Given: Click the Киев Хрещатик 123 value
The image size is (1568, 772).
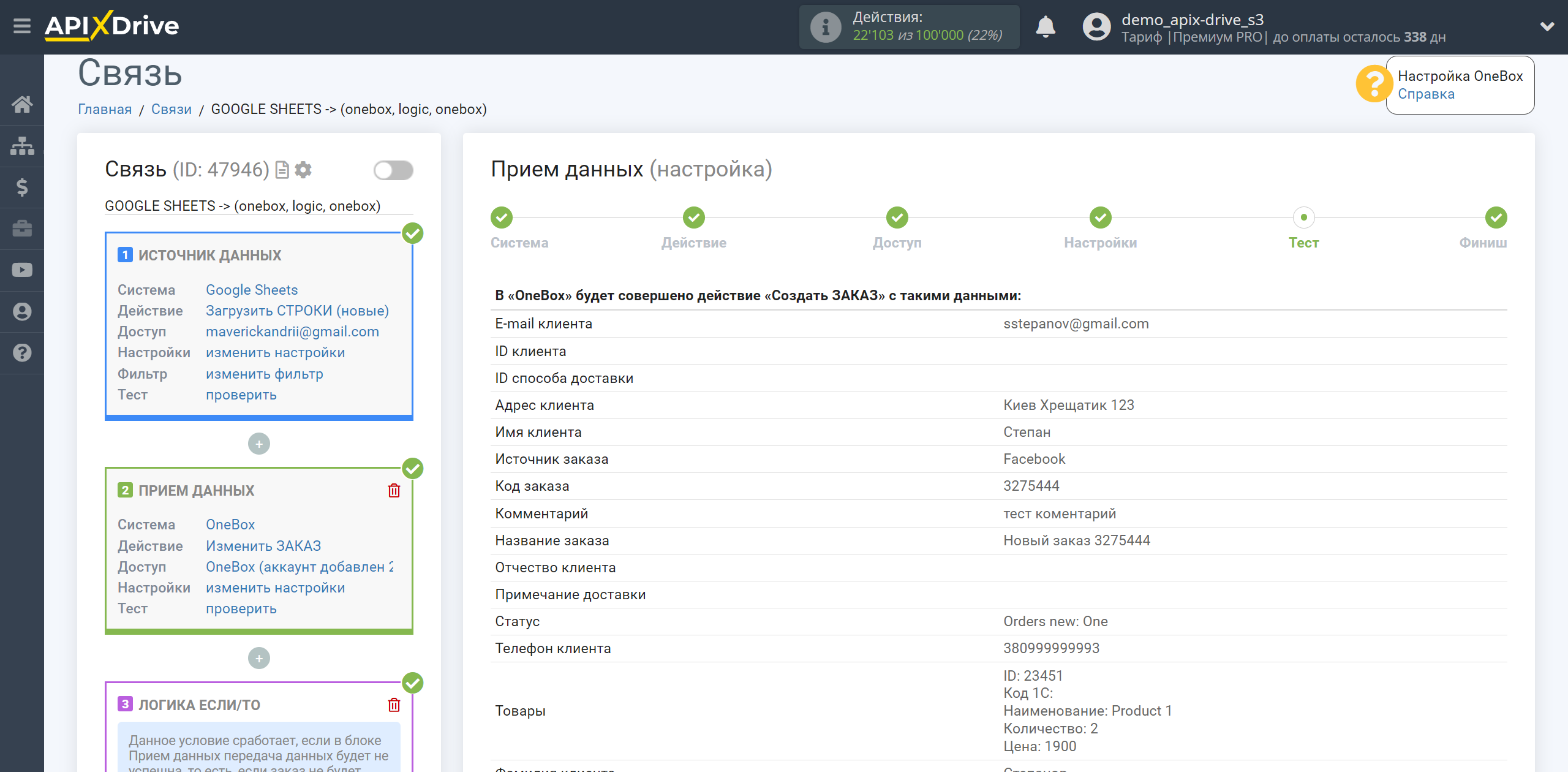Looking at the screenshot, I should click(x=1069, y=406).
